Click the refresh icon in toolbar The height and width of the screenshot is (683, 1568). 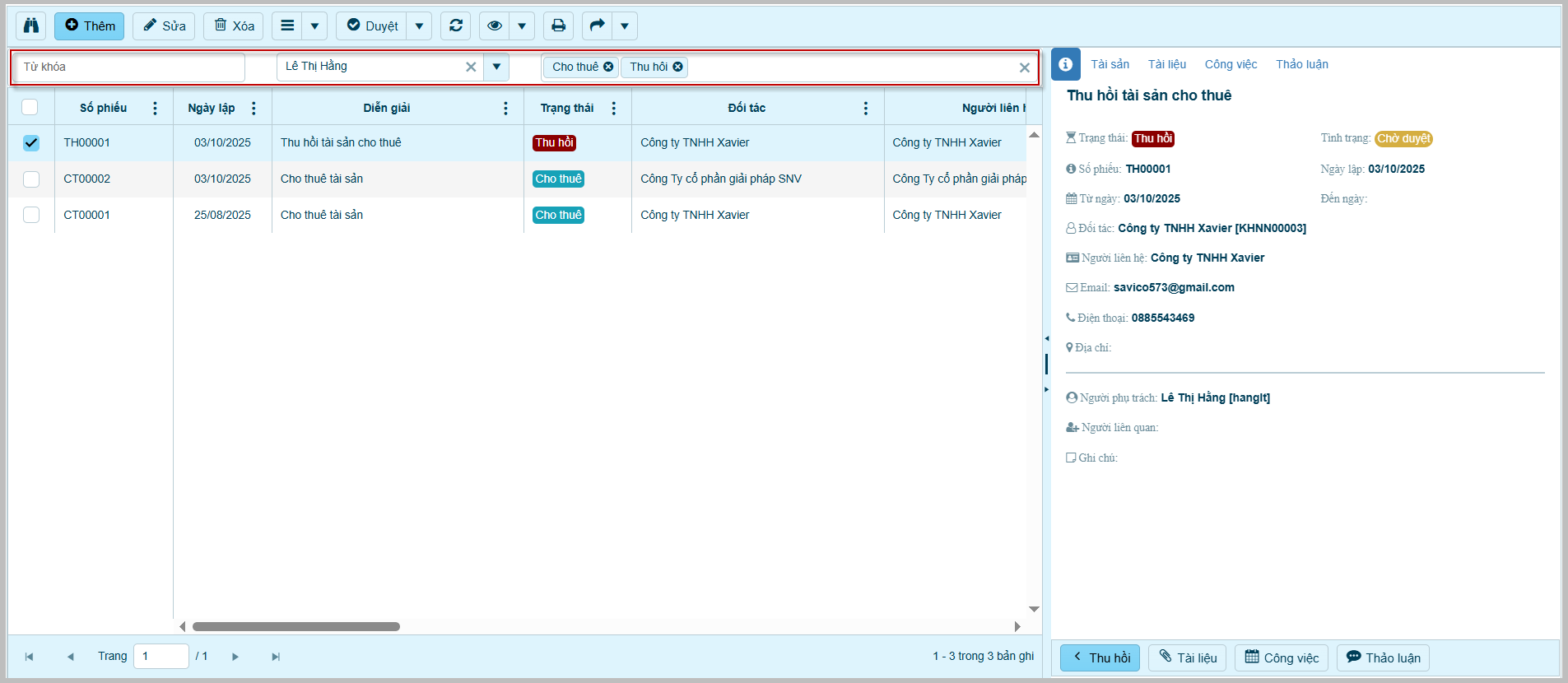tap(455, 26)
